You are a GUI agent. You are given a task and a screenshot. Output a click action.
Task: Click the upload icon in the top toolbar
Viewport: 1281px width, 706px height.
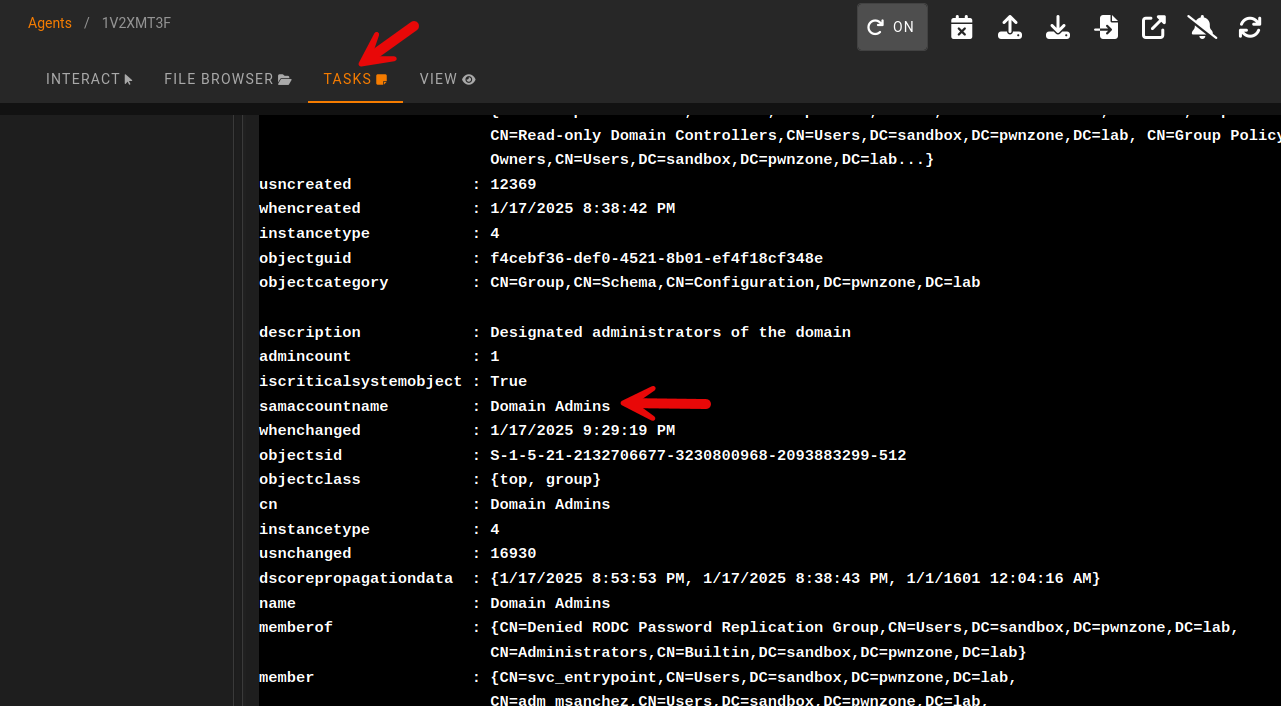click(1010, 27)
